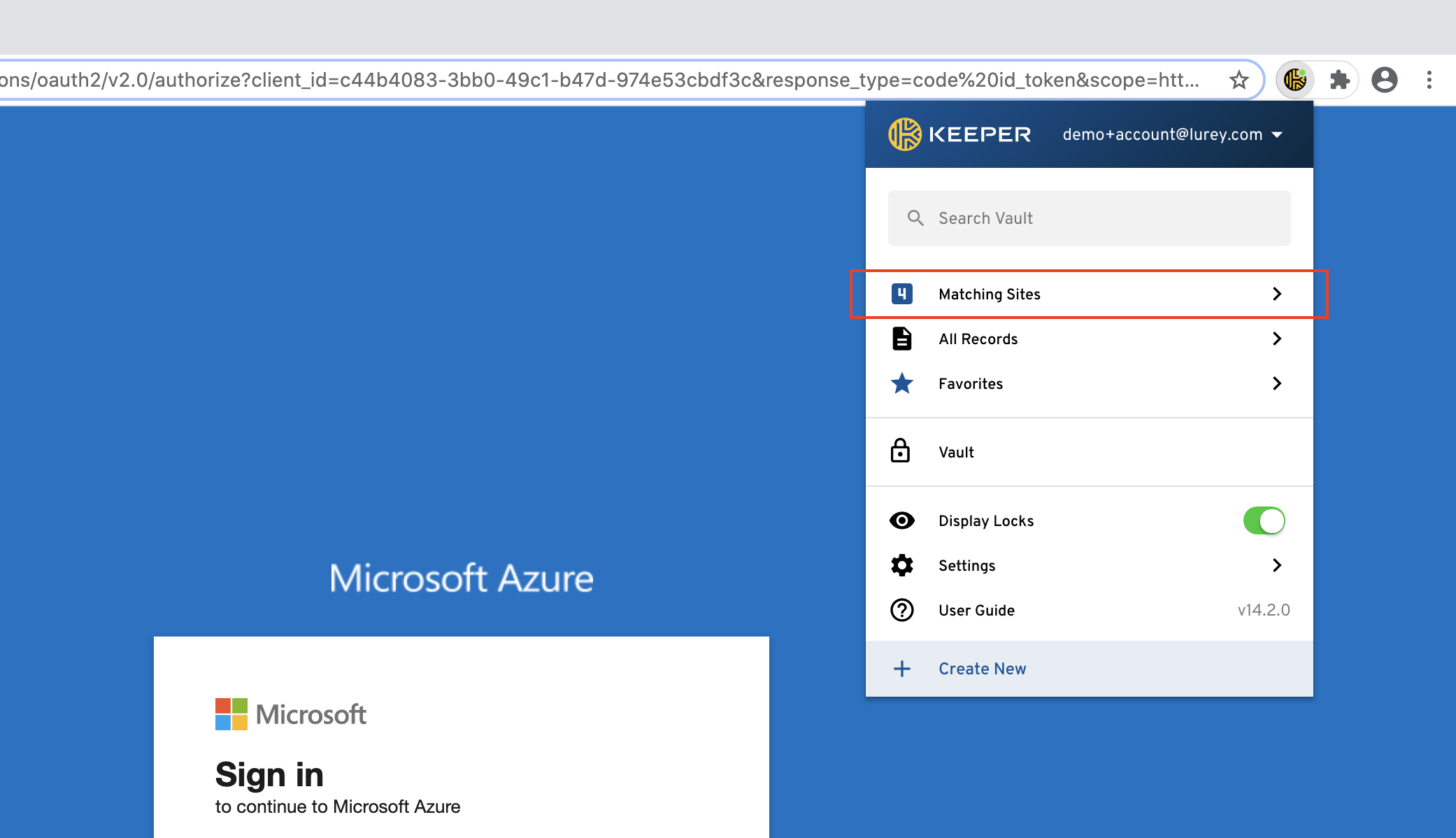Click the Sign in heading
Screen dimensions: 1456x838
(269, 775)
